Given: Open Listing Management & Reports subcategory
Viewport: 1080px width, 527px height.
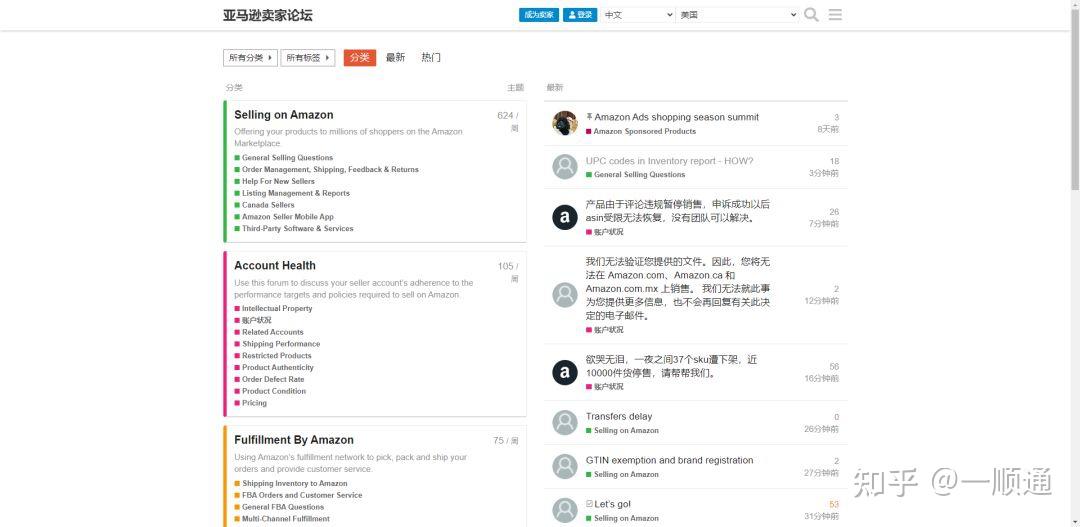Looking at the screenshot, I should [x=295, y=194].
